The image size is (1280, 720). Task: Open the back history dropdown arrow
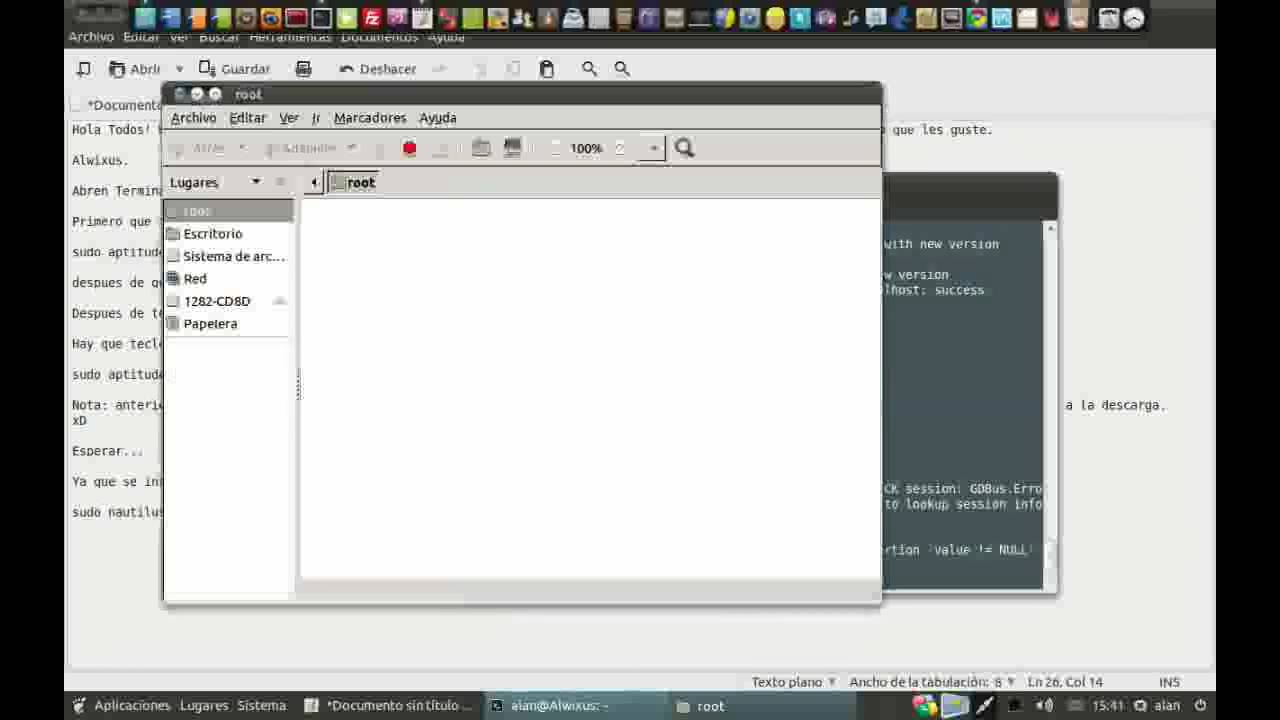[x=242, y=148]
